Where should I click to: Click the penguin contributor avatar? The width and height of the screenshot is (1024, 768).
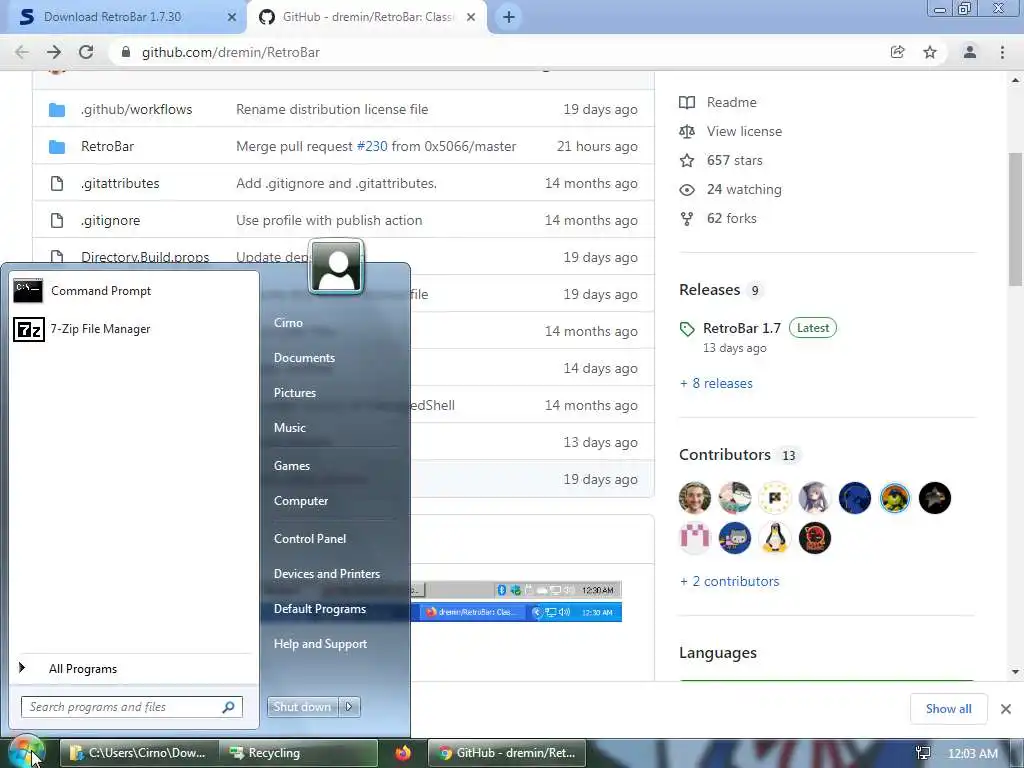(775, 538)
